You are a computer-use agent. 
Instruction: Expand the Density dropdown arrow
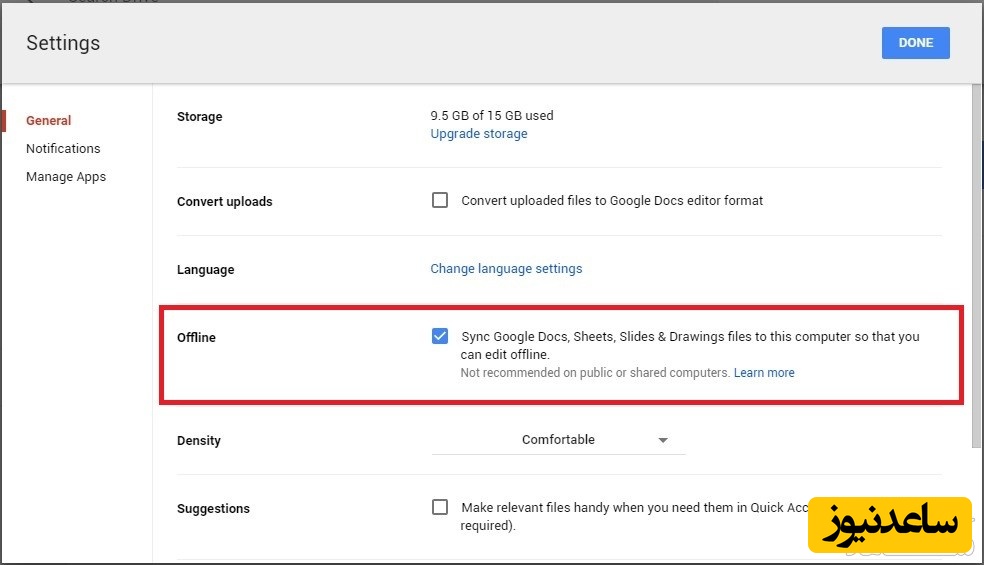coord(662,441)
